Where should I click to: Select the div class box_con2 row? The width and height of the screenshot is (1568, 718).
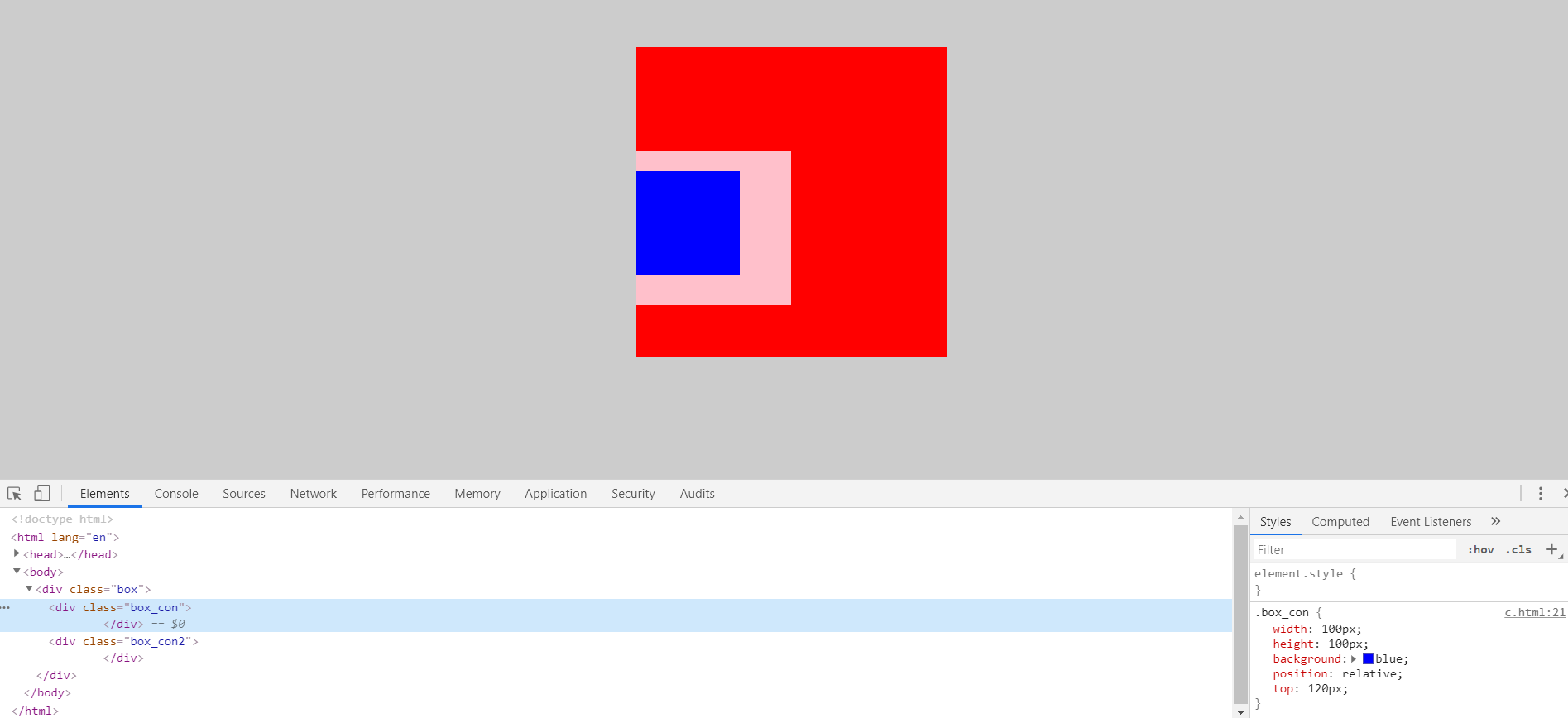(x=123, y=641)
